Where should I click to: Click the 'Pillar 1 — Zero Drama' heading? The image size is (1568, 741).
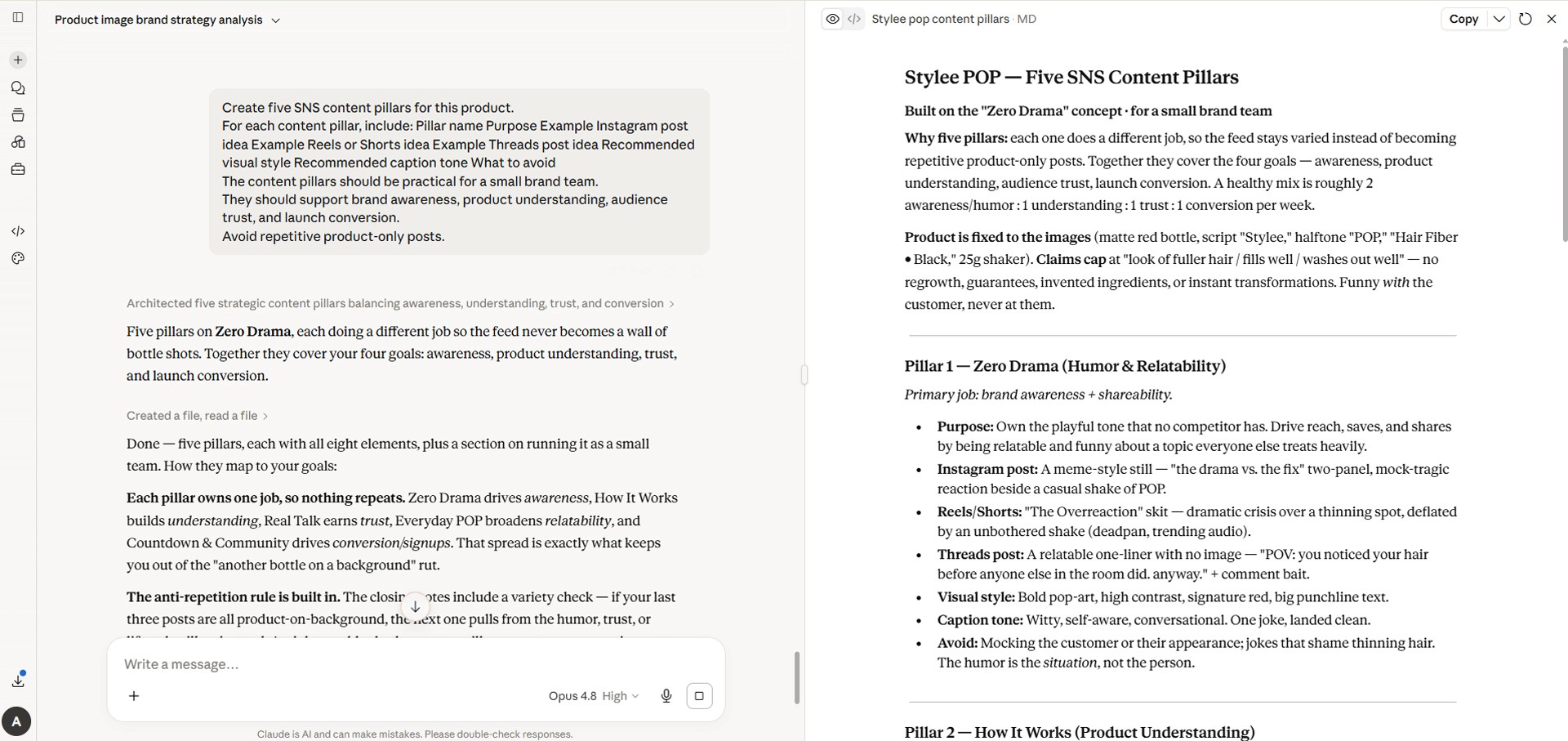point(1065,366)
